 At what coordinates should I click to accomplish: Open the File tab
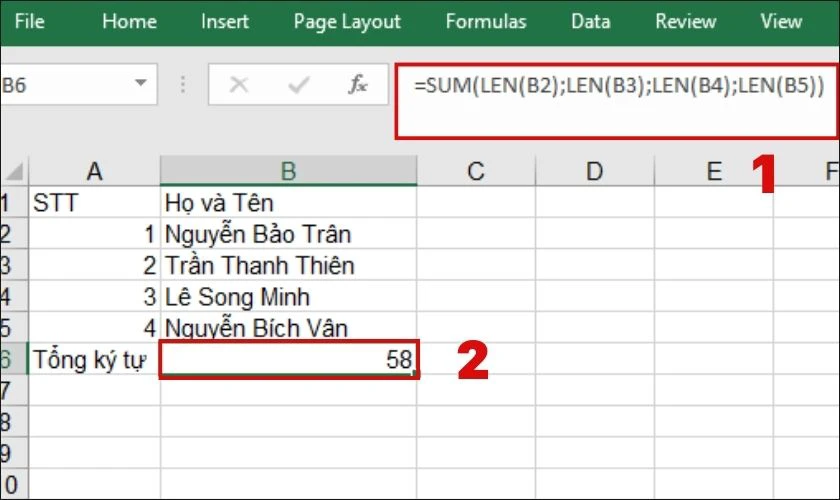click(29, 21)
